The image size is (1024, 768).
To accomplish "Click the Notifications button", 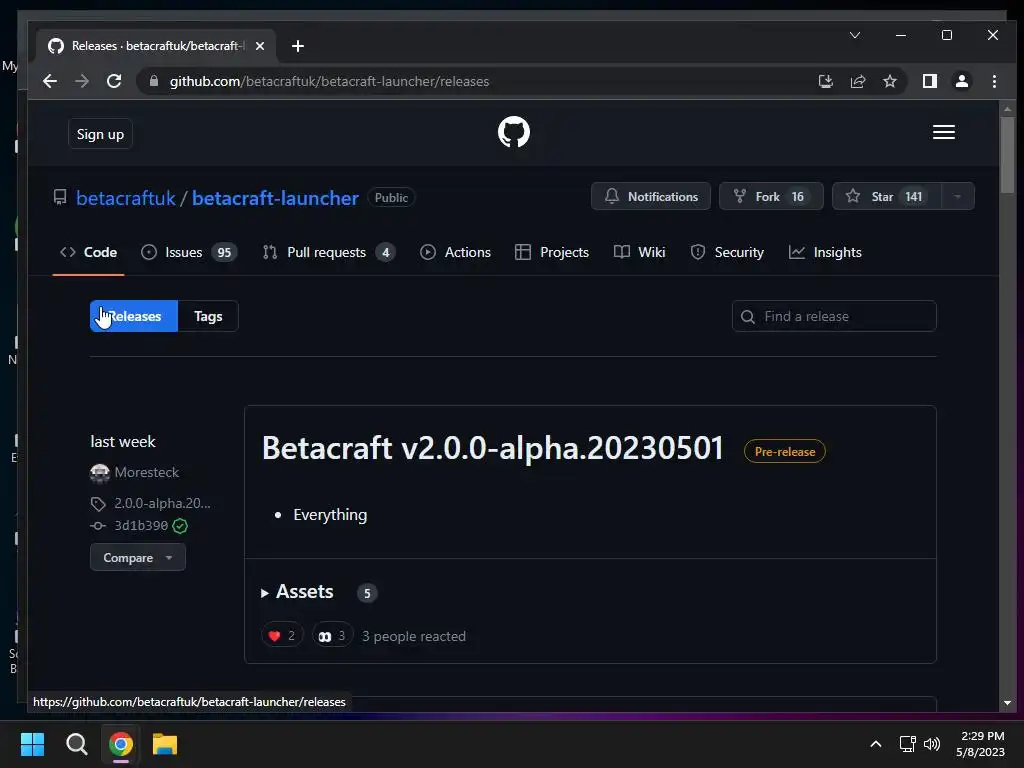I will pyautogui.click(x=650, y=196).
